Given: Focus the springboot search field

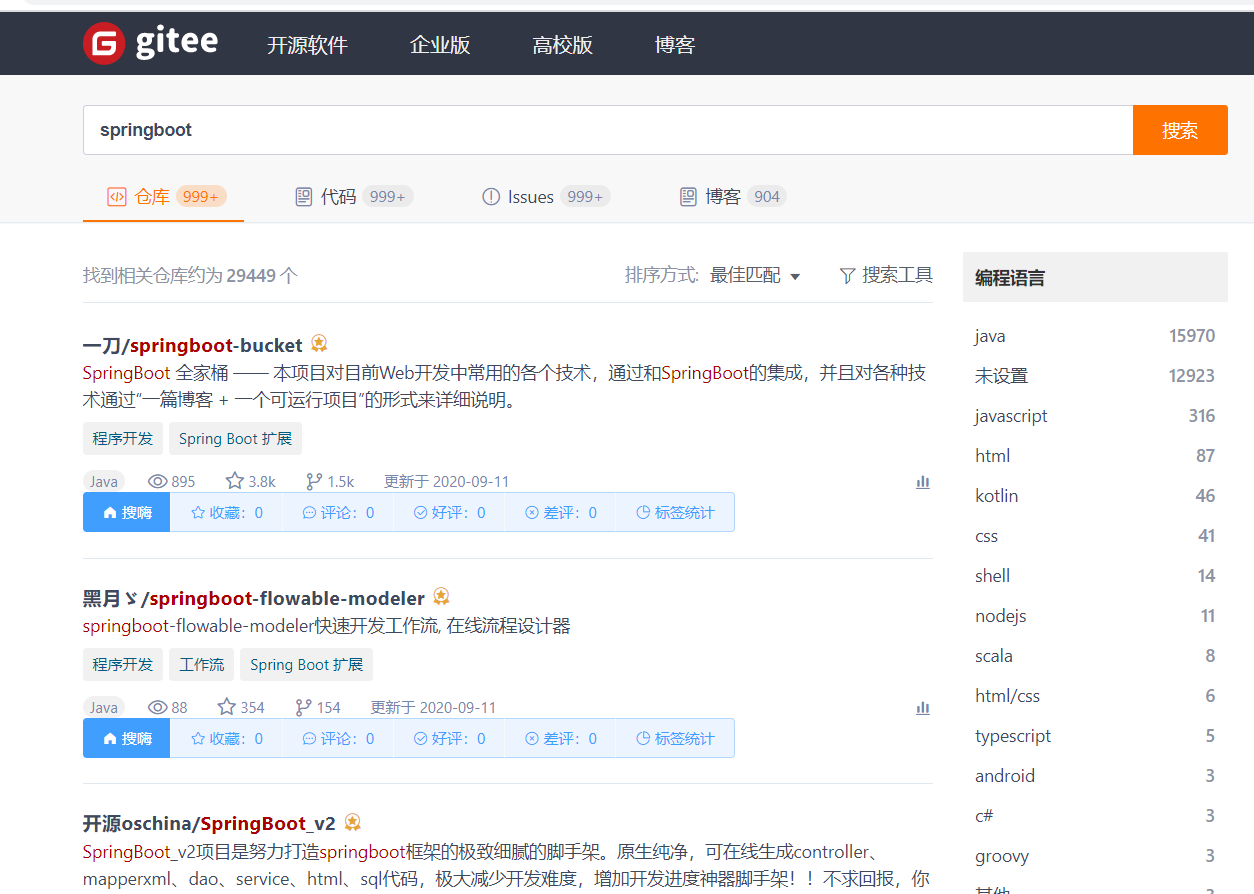Looking at the screenshot, I should click(x=608, y=130).
